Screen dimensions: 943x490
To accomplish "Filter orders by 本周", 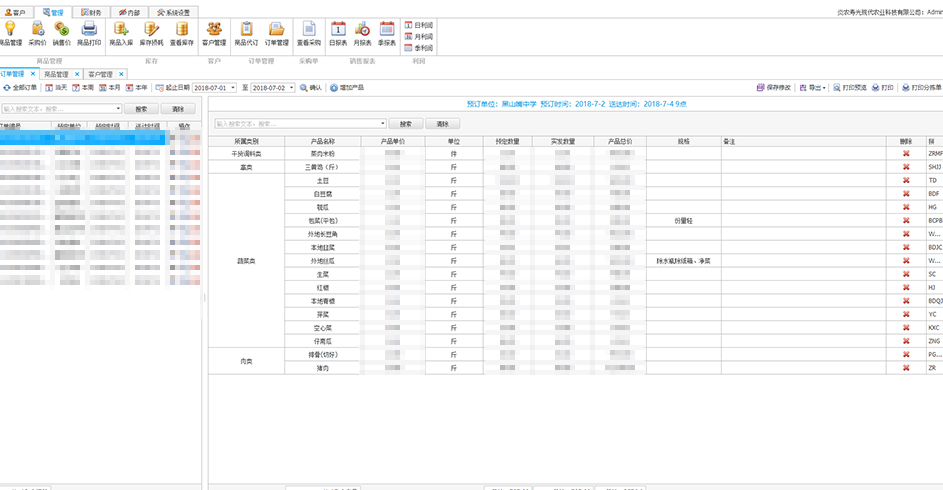I will pyautogui.click(x=83, y=88).
